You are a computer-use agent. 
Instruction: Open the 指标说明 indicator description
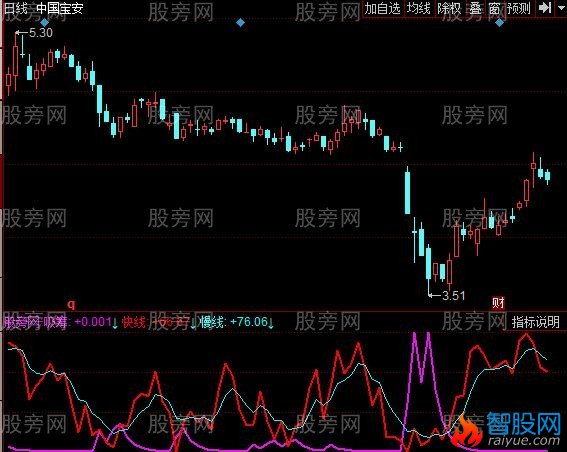536,322
